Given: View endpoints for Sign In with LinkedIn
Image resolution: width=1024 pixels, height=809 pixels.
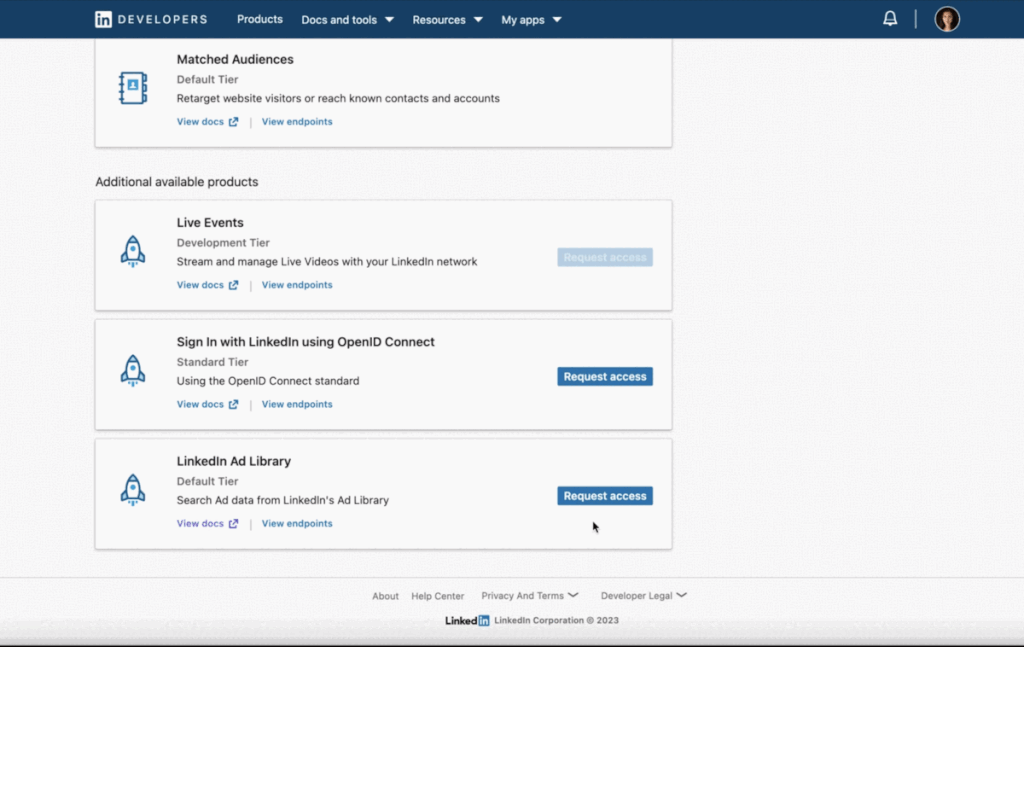Looking at the screenshot, I should click(x=297, y=404).
